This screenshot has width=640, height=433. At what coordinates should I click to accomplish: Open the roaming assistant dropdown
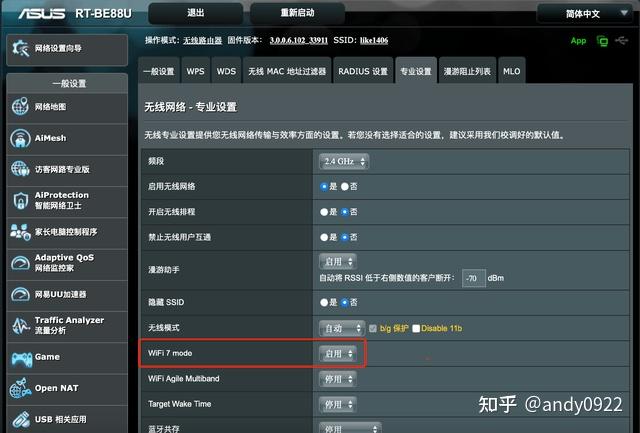click(338, 262)
